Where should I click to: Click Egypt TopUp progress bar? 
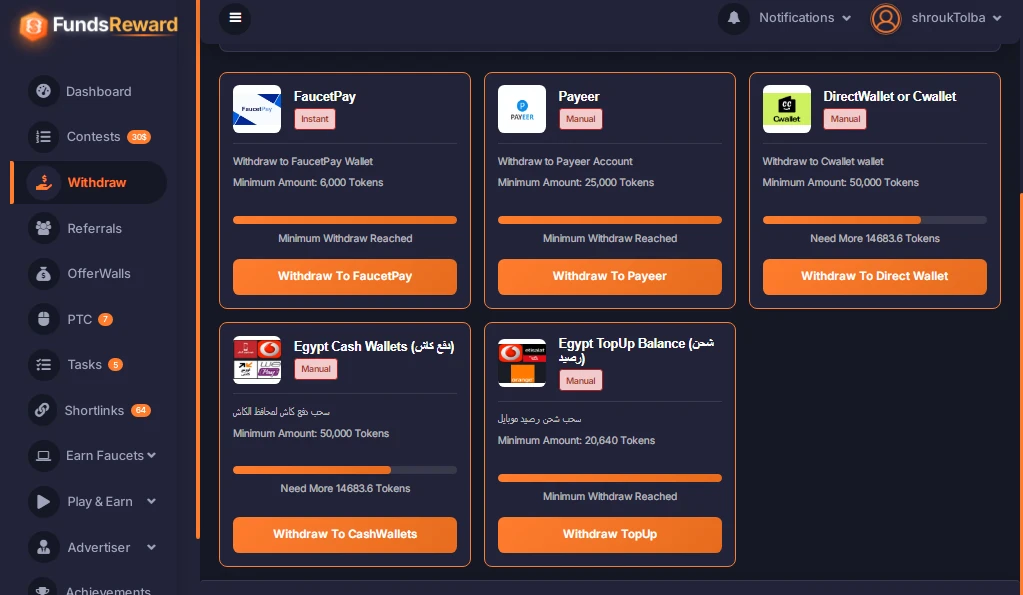click(609, 478)
